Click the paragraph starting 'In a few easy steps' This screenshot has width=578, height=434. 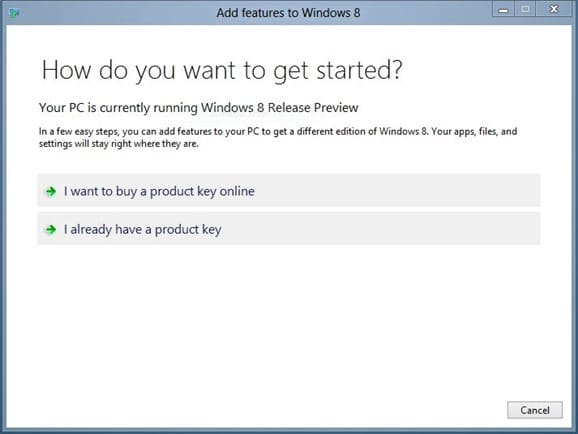point(278,137)
